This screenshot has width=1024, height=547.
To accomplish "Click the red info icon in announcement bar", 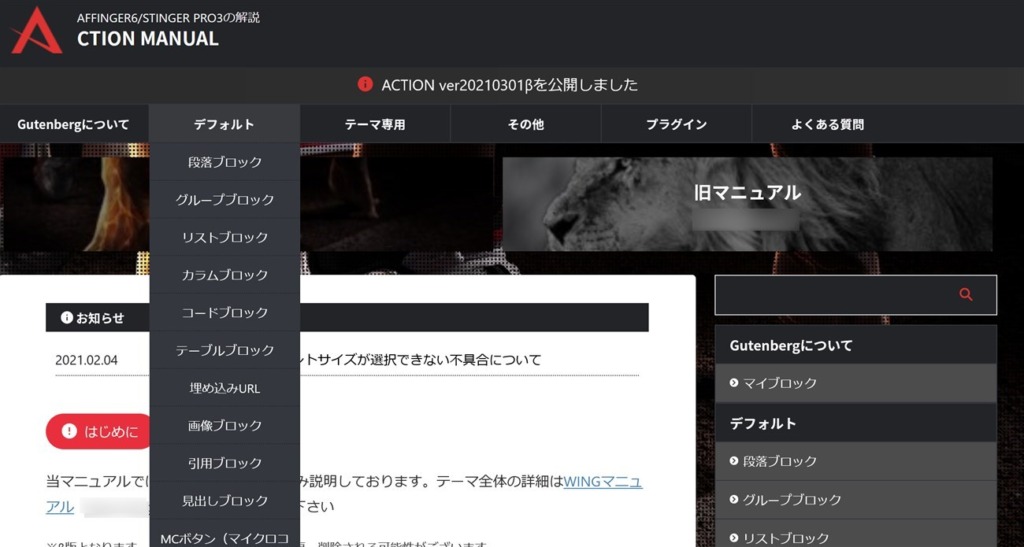I will coord(365,84).
